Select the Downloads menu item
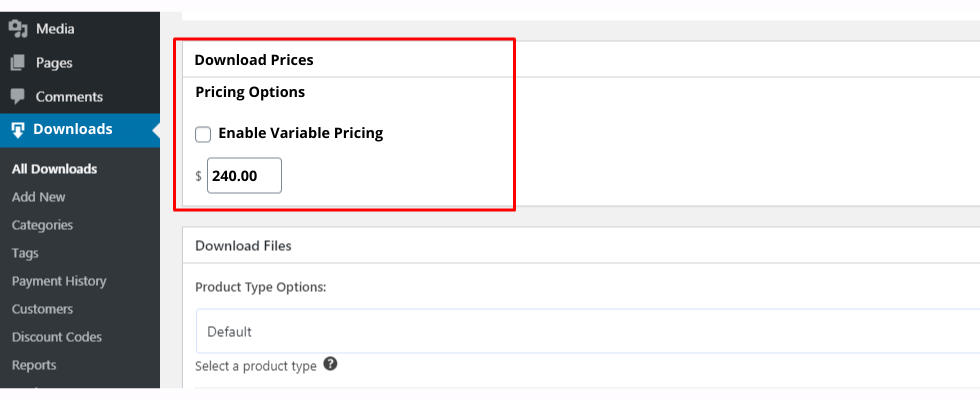 pos(72,129)
